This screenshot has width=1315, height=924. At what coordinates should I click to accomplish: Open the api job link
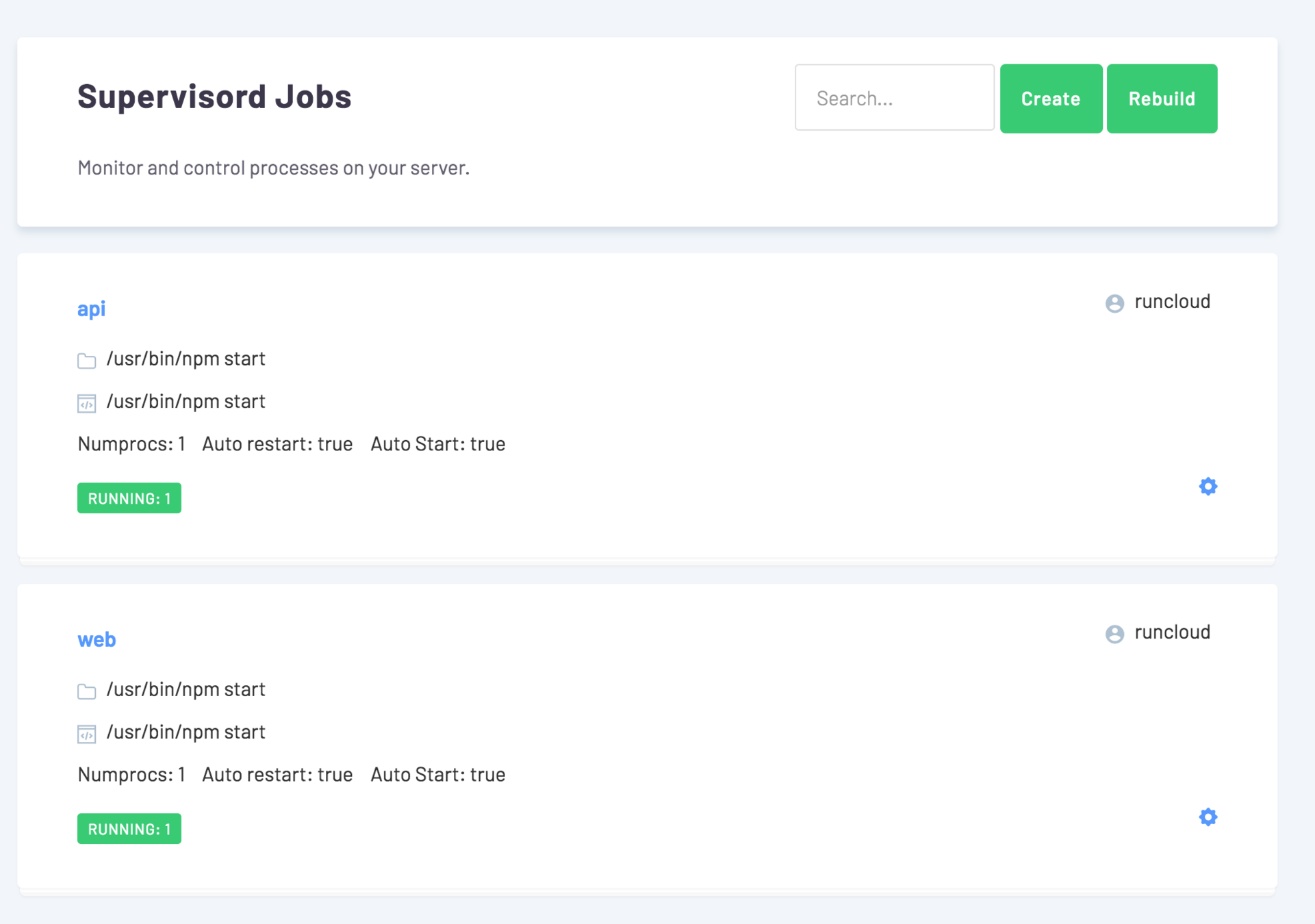coord(91,309)
